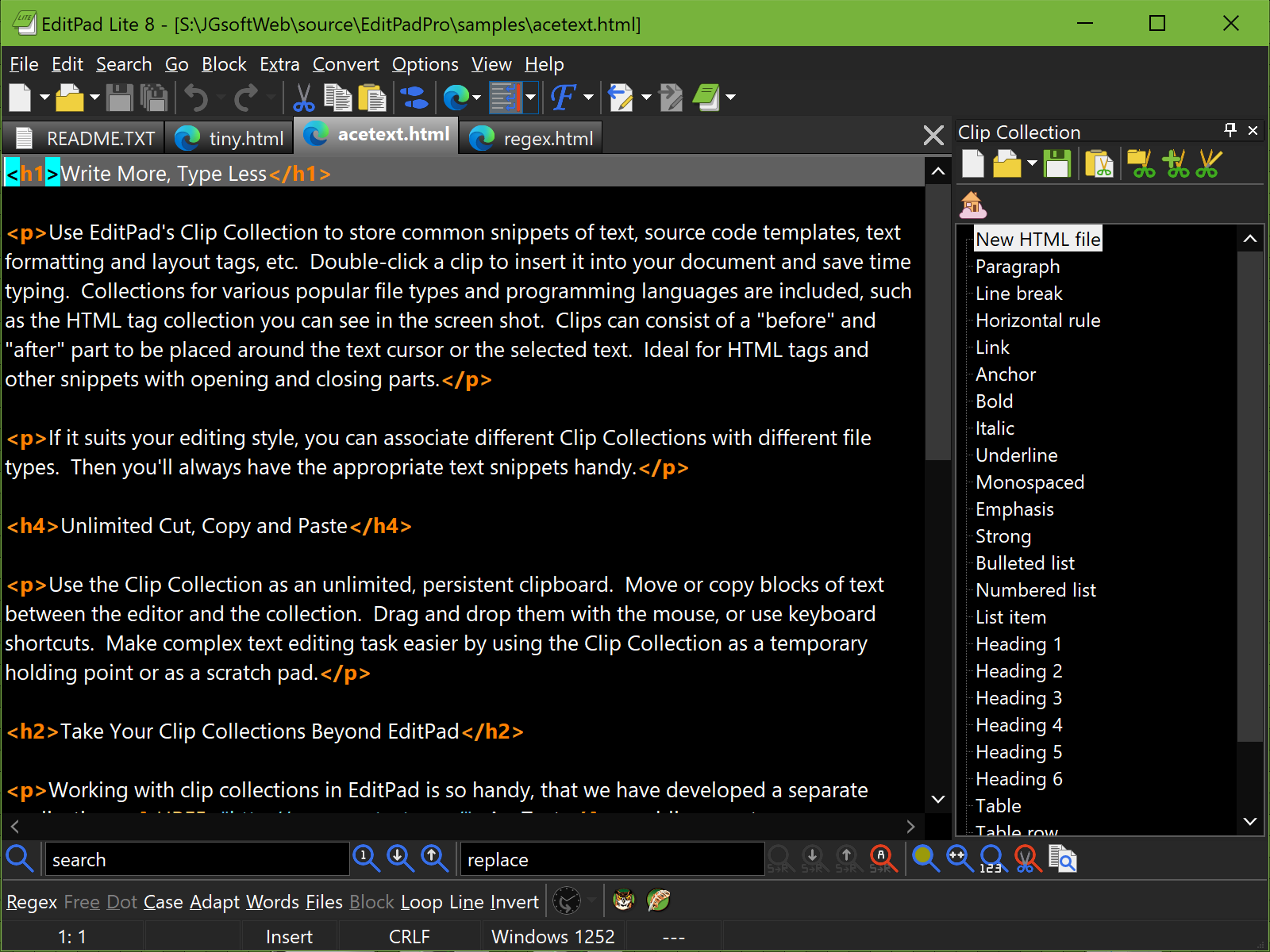Click the RegexBuddy owl icon
This screenshot has width=1270, height=952.
[624, 900]
